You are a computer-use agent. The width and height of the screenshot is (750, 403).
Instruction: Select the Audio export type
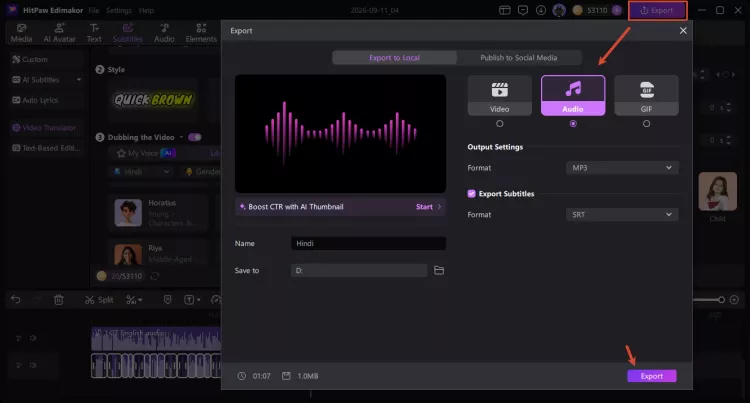click(x=573, y=95)
